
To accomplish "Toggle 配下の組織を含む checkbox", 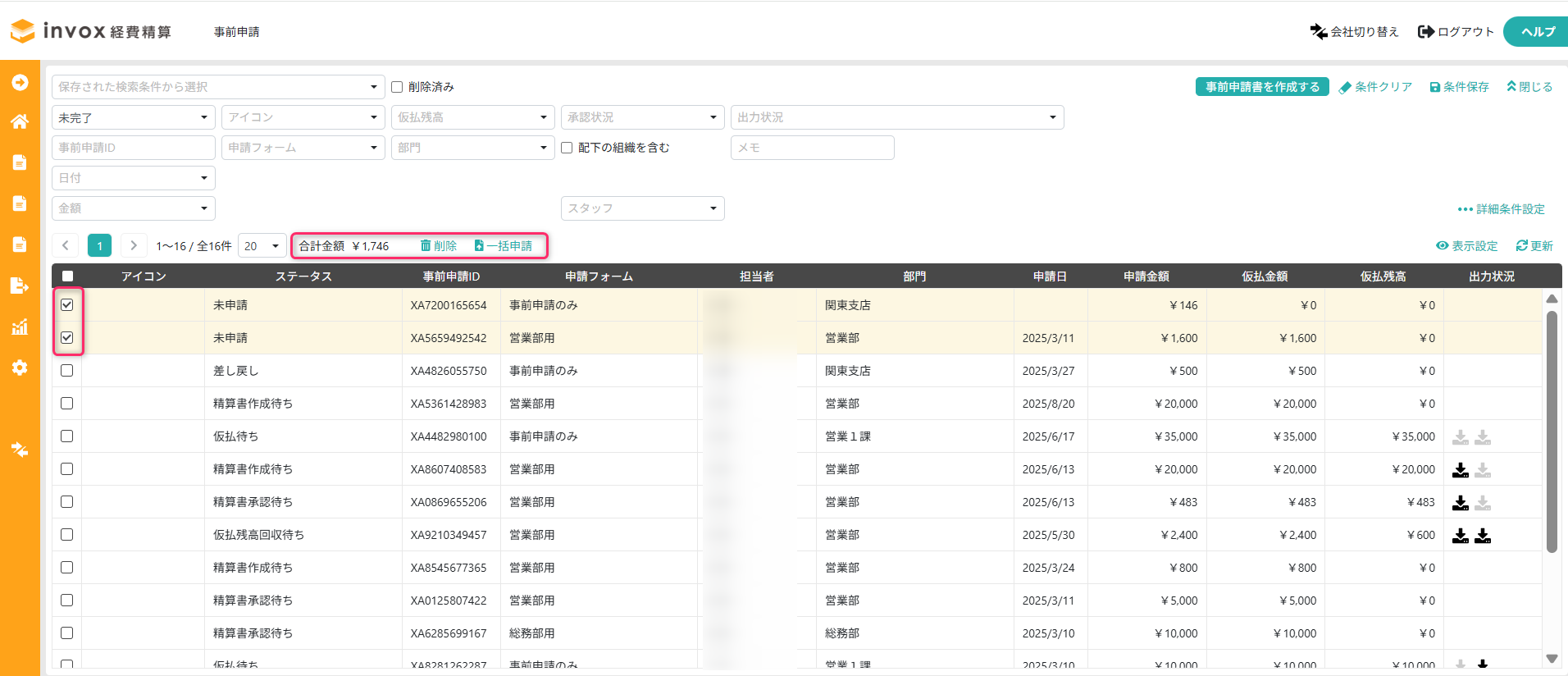I will click(x=567, y=148).
